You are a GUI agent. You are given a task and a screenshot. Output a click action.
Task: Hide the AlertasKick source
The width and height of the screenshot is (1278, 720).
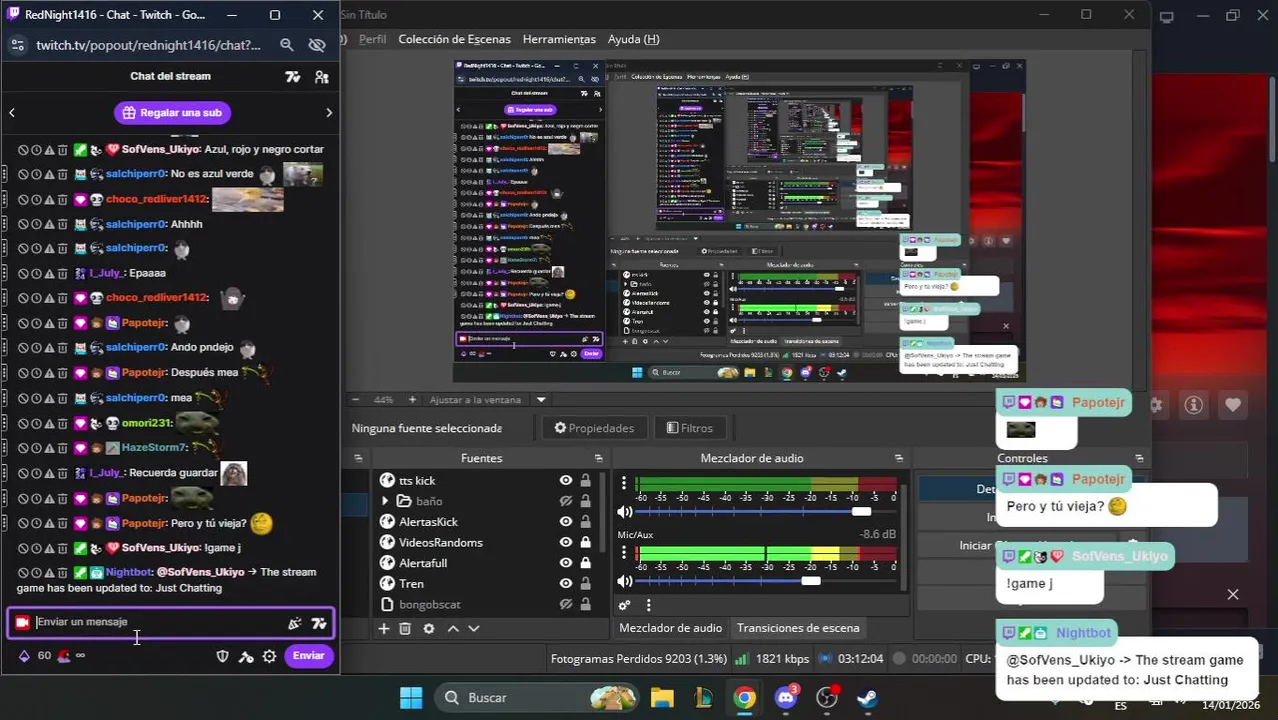(566, 522)
